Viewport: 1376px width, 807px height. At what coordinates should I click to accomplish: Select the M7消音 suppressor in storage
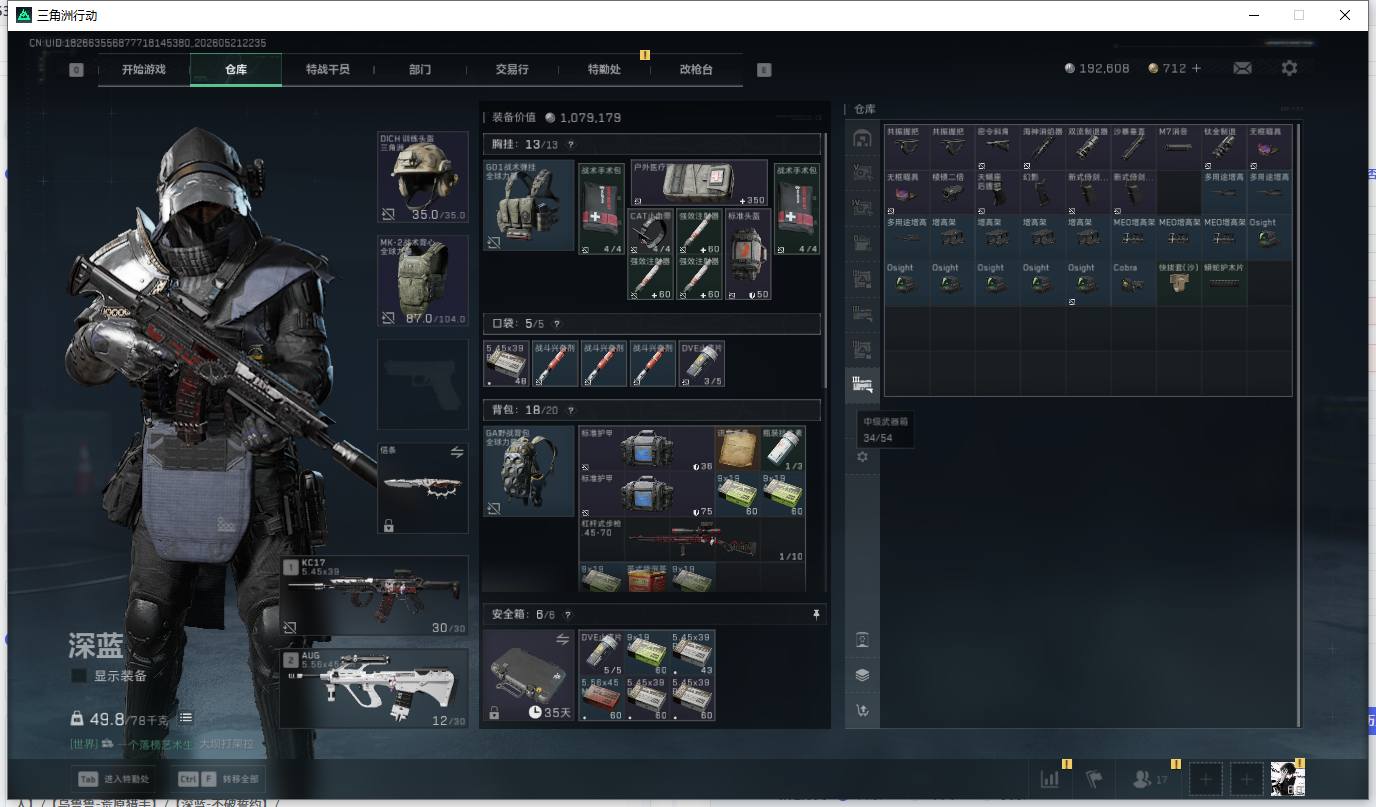point(1178,146)
